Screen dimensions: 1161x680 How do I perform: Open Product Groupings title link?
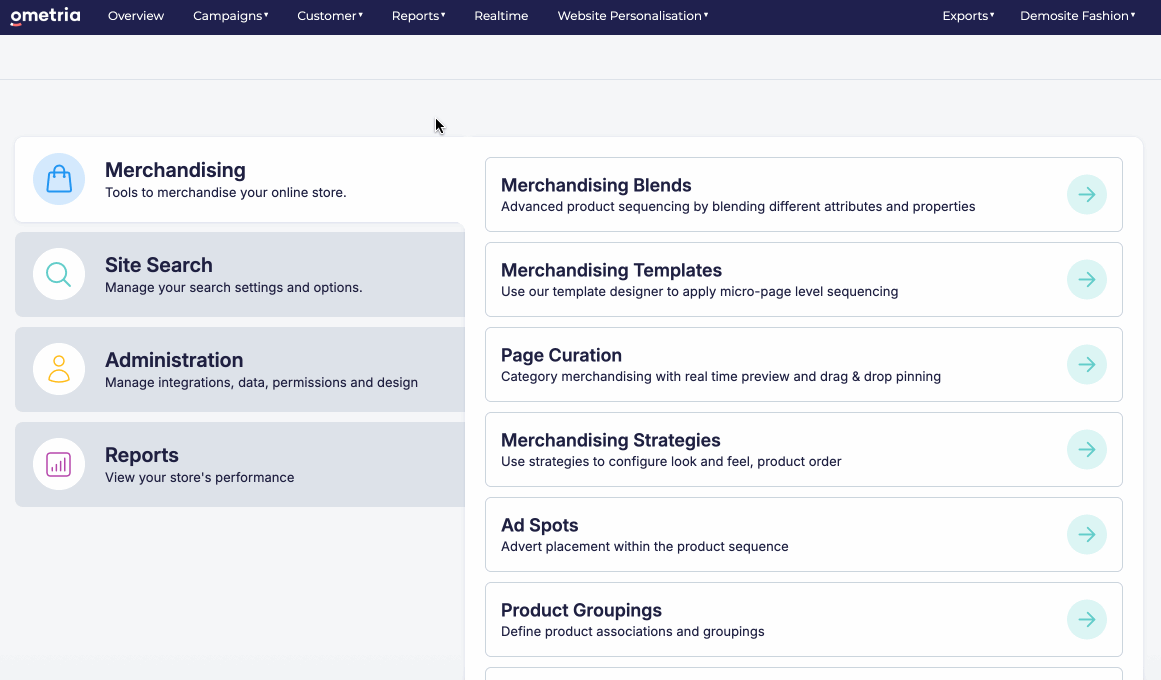click(x=581, y=610)
